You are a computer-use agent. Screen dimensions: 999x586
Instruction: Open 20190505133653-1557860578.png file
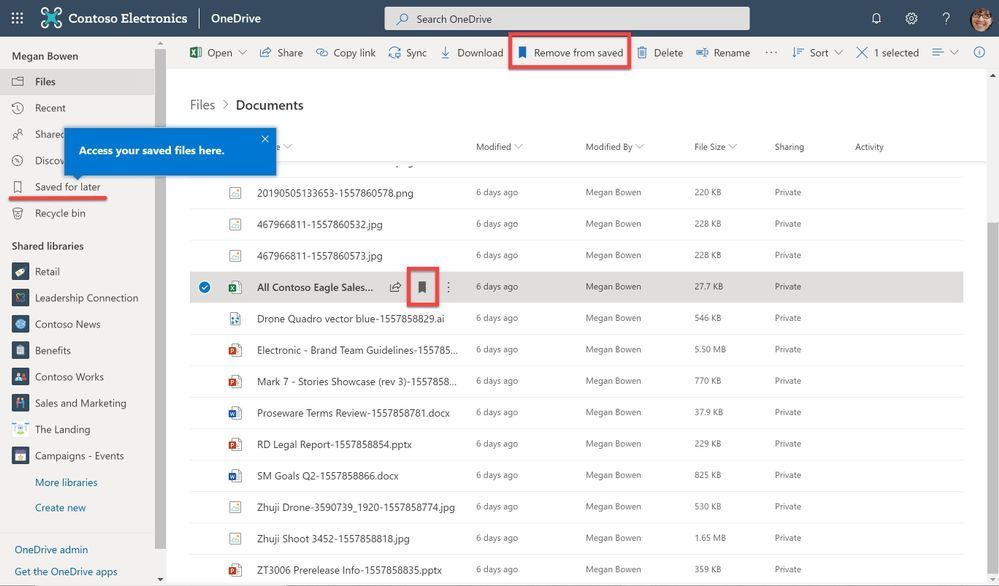[335, 193]
